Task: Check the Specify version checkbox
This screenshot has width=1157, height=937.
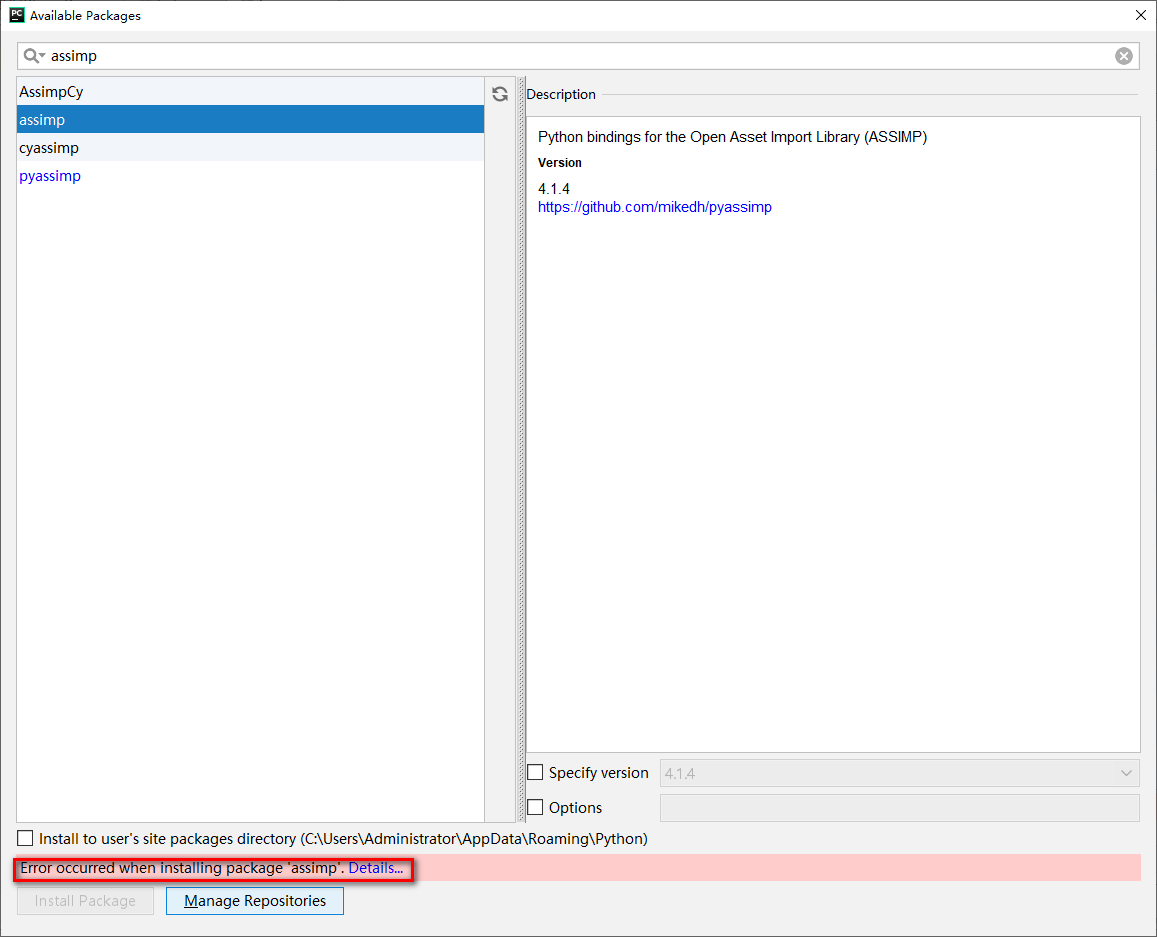Action: click(535, 772)
